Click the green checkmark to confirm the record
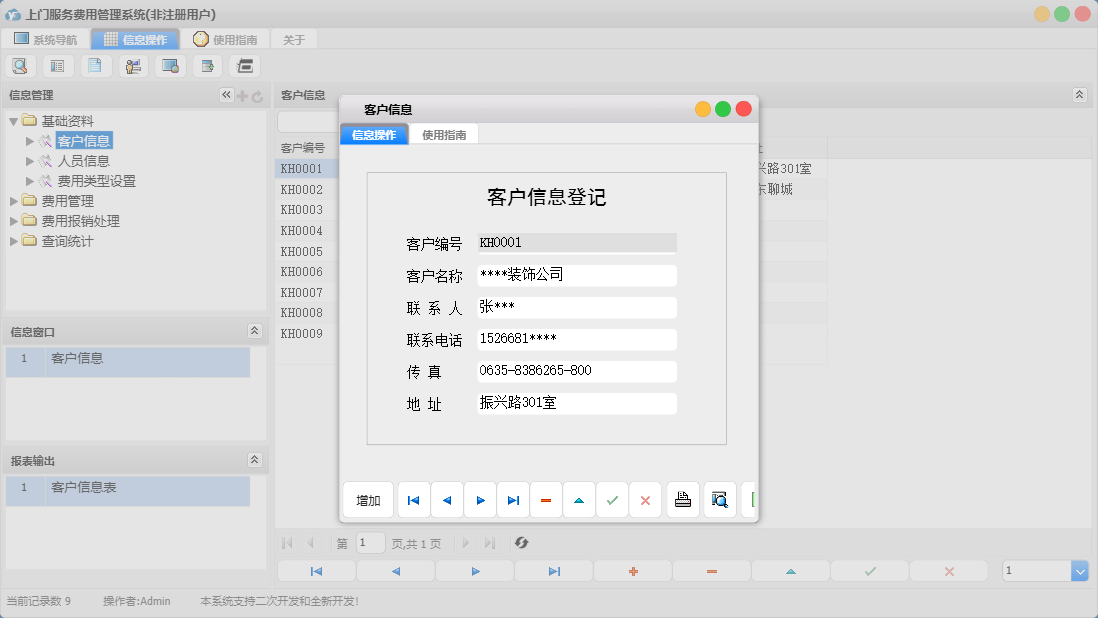Screen dimensions: 1098x618 point(612,499)
